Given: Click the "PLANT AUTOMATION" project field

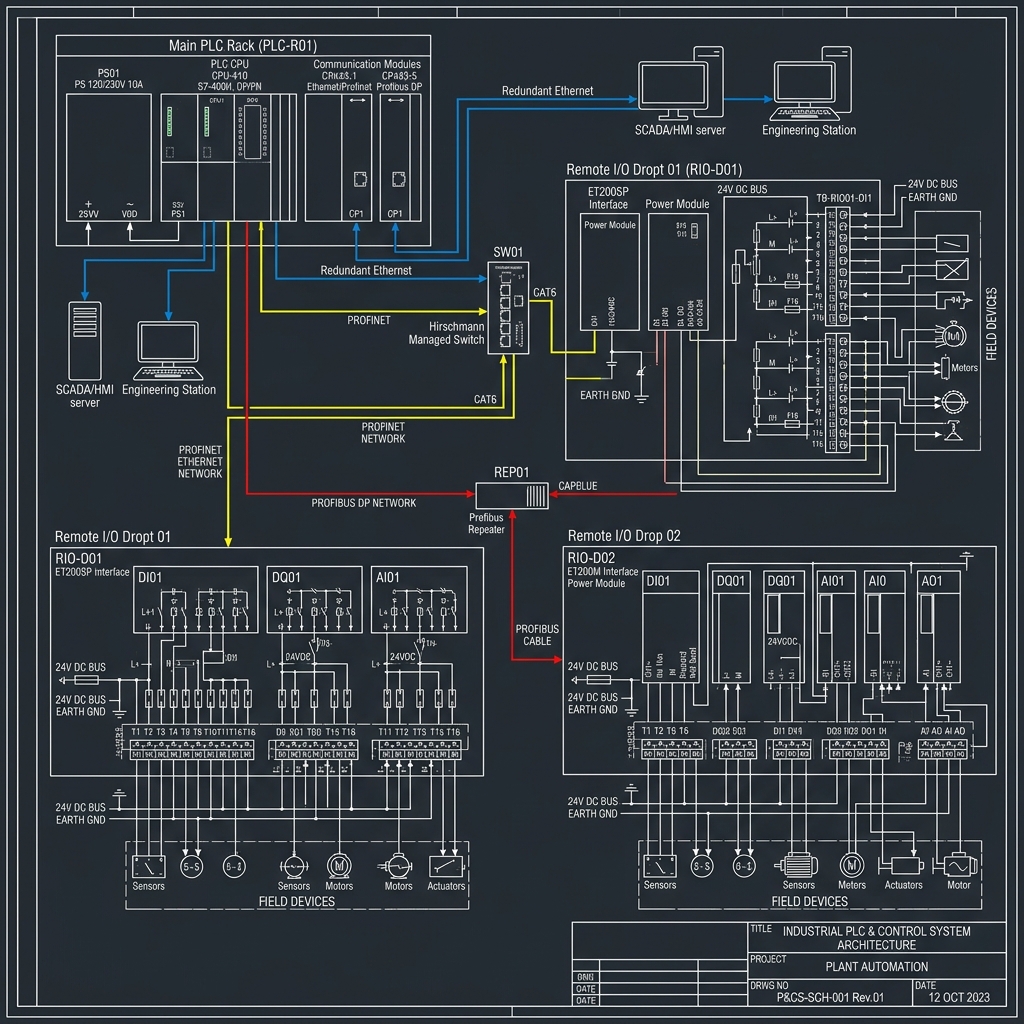Looking at the screenshot, I should coord(876,967).
